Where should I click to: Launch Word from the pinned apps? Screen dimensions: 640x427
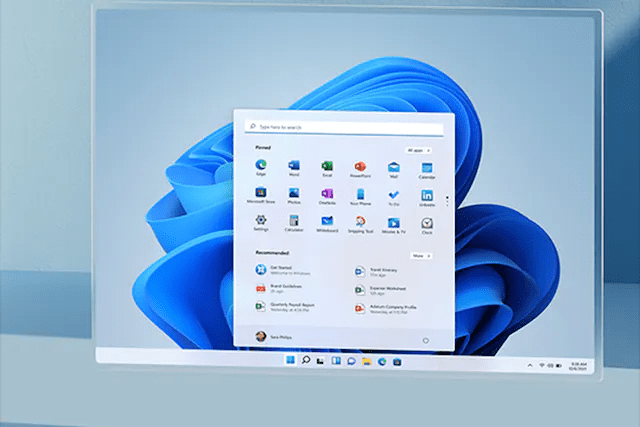pos(294,168)
